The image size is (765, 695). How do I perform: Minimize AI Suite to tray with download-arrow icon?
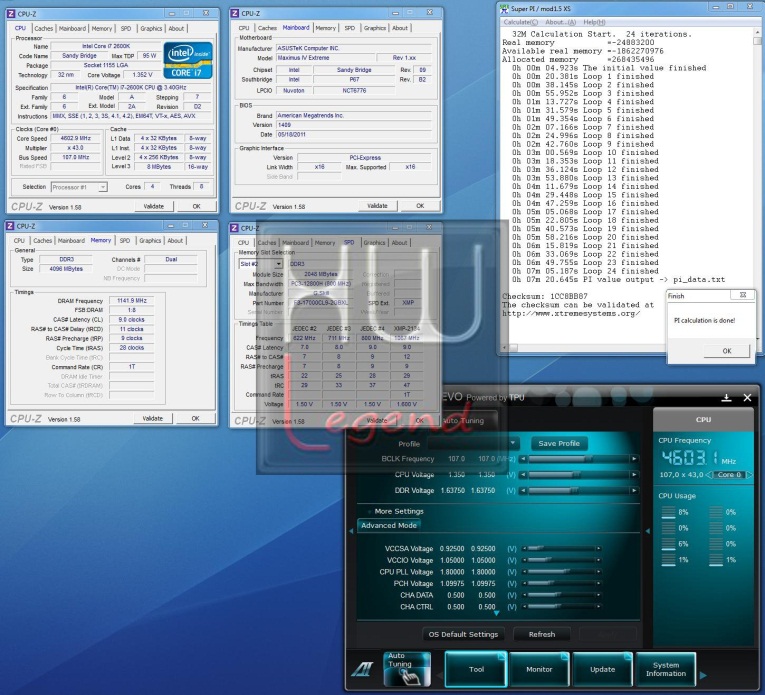point(726,397)
